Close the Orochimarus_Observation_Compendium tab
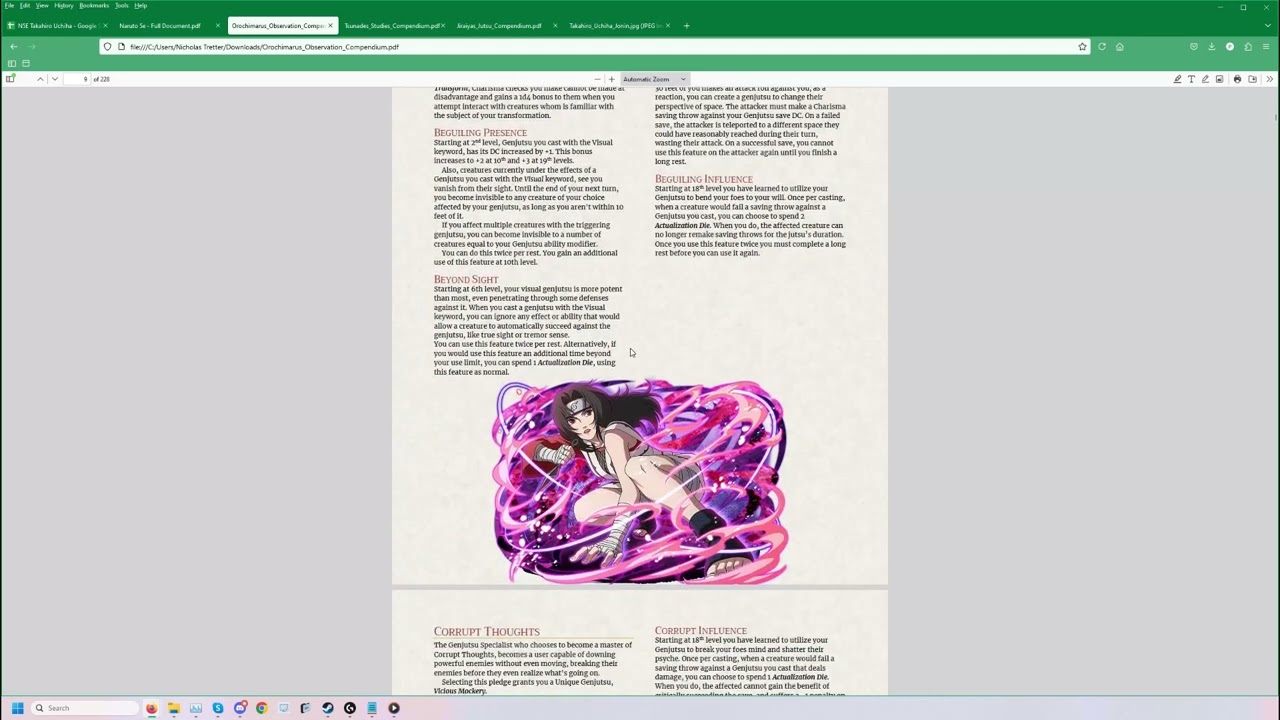Viewport: 1280px width, 720px height. click(330, 25)
